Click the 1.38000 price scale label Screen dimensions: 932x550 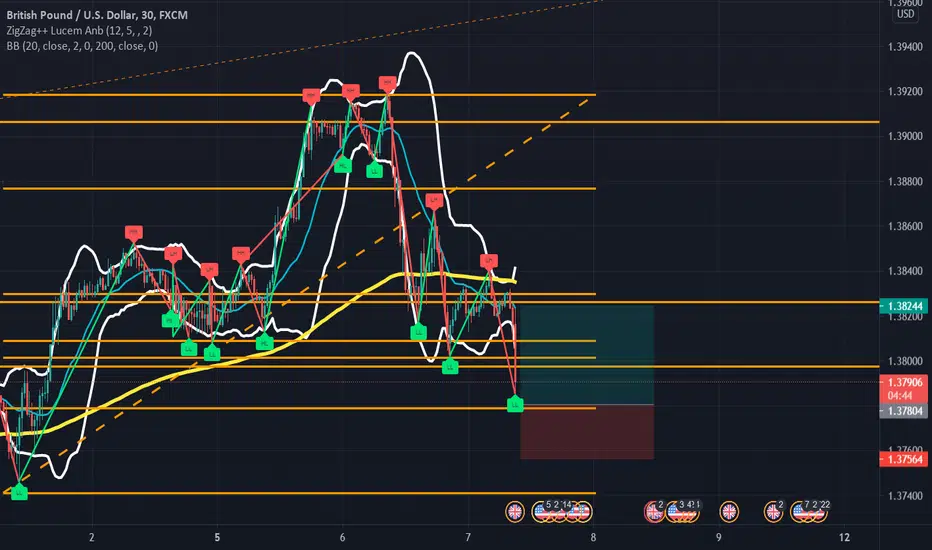click(x=905, y=361)
